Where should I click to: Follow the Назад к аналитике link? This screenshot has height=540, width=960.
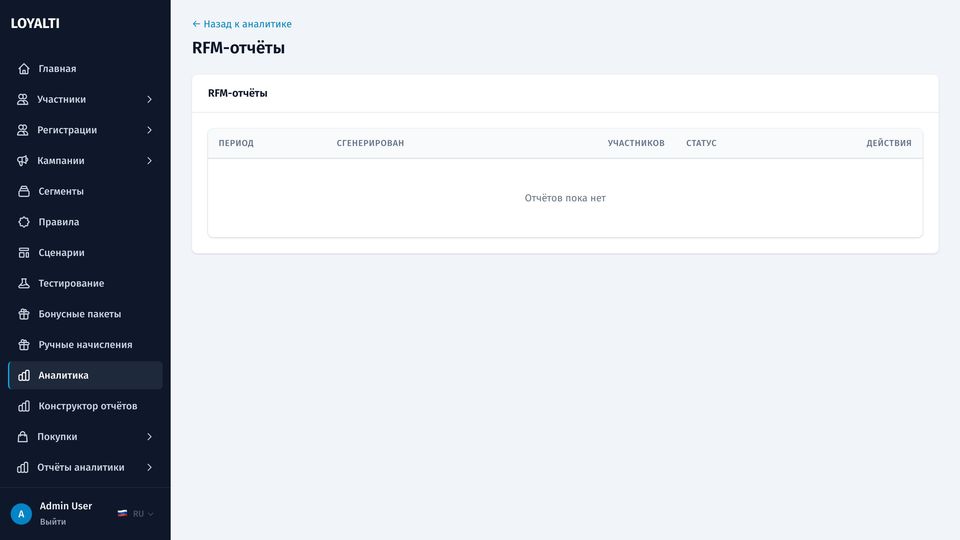click(242, 24)
